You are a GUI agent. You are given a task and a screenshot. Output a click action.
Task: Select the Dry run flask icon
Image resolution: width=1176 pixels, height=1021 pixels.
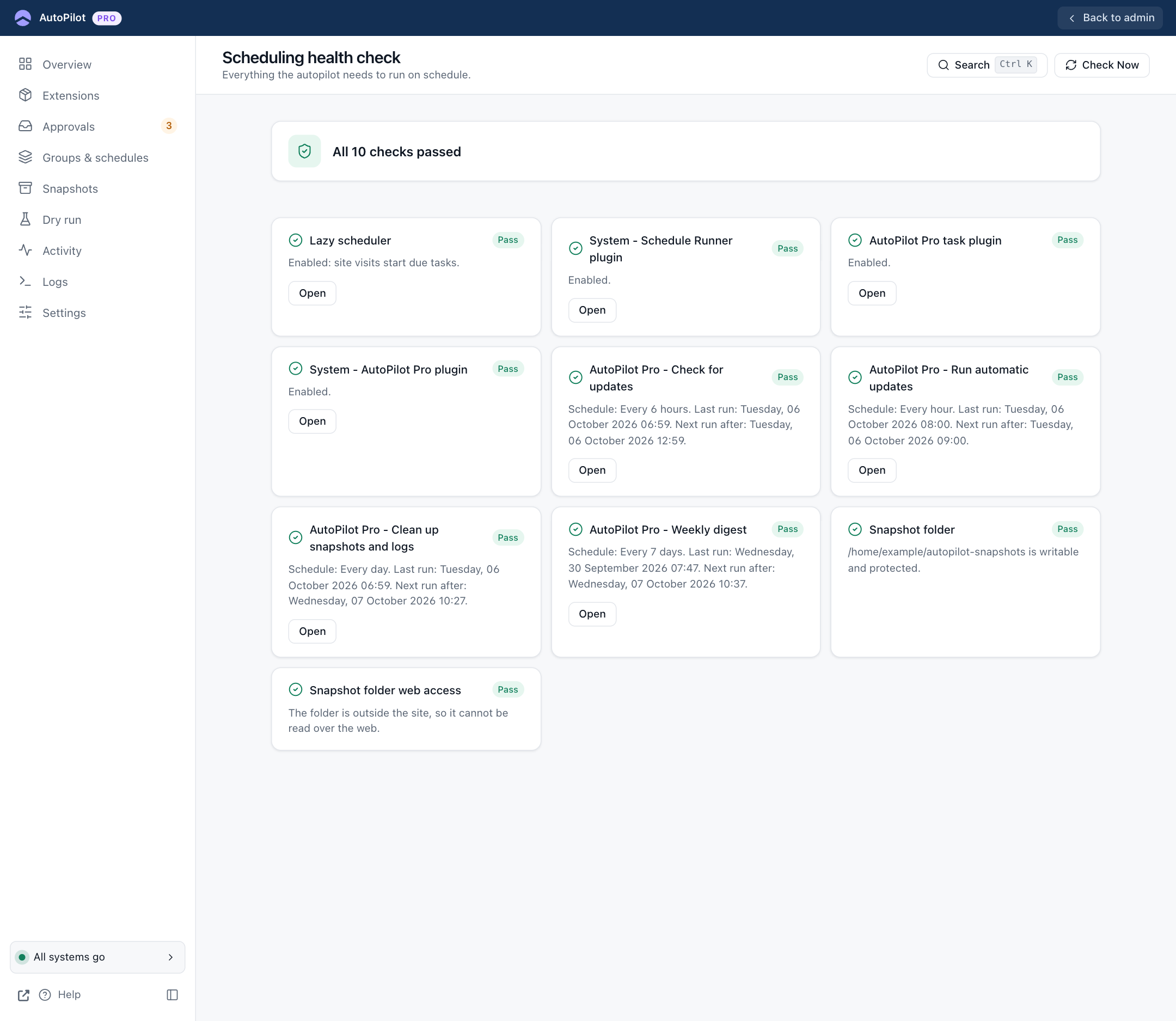pos(25,219)
